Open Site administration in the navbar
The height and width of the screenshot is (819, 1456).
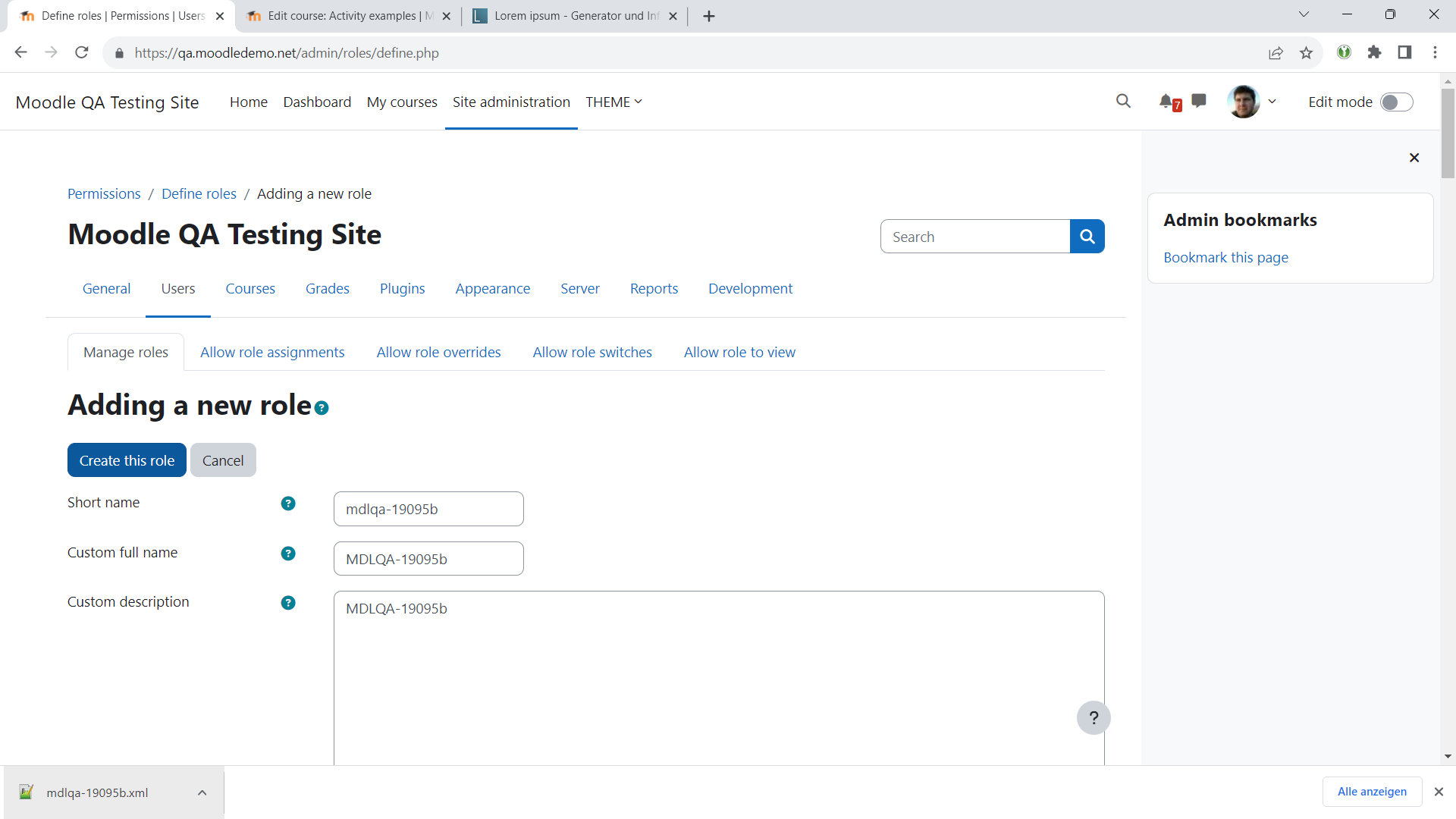click(x=511, y=102)
